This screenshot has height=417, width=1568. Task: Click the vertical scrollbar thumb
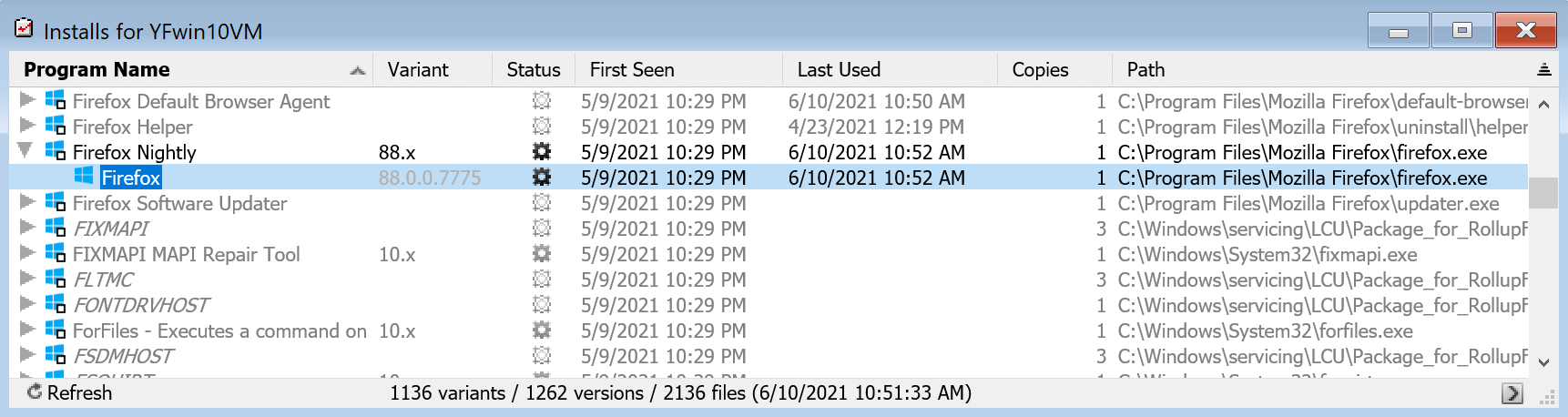coord(1543,193)
